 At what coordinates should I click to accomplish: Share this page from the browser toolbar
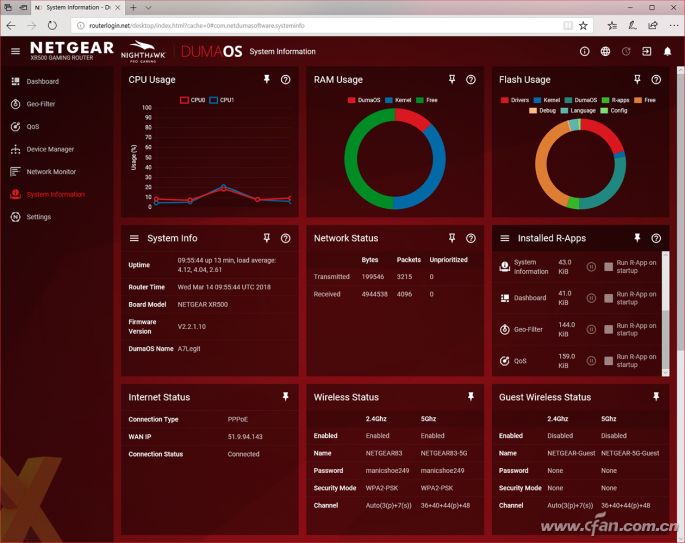[x=653, y=25]
